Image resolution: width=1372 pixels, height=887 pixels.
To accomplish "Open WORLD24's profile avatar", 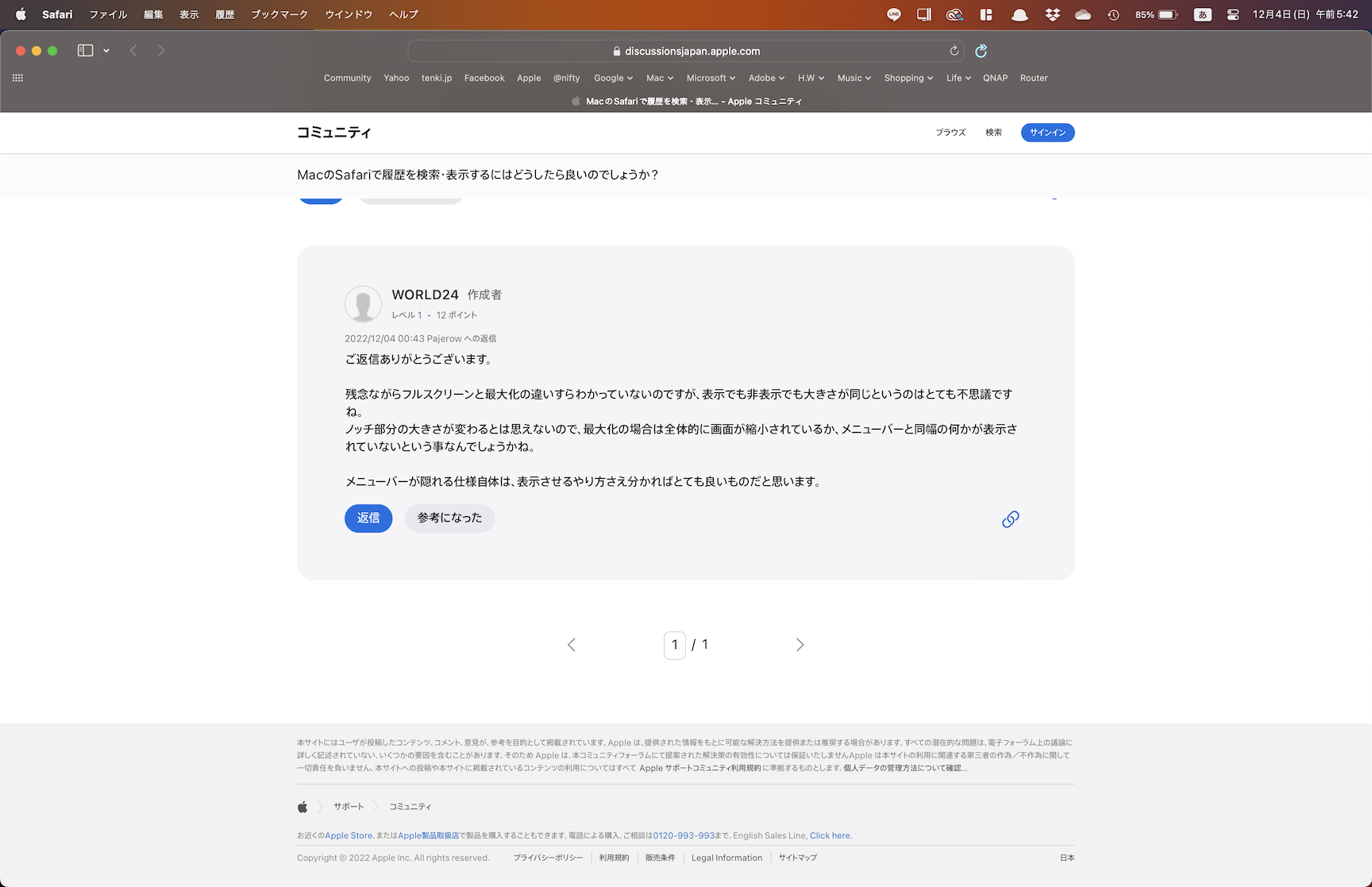I will tap(363, 304).
